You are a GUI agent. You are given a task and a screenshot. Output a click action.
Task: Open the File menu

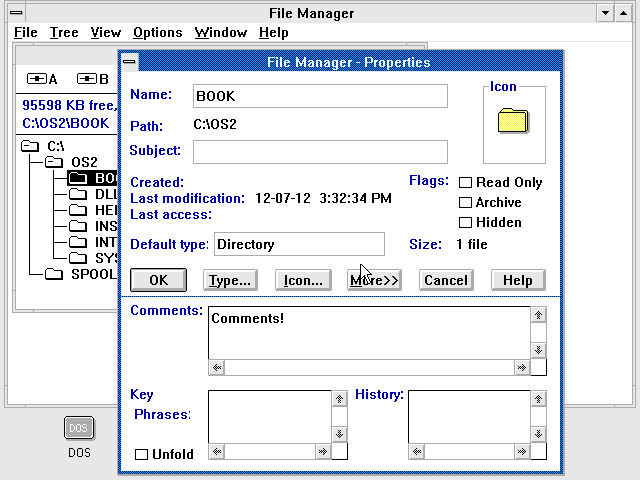coord(26,32)
